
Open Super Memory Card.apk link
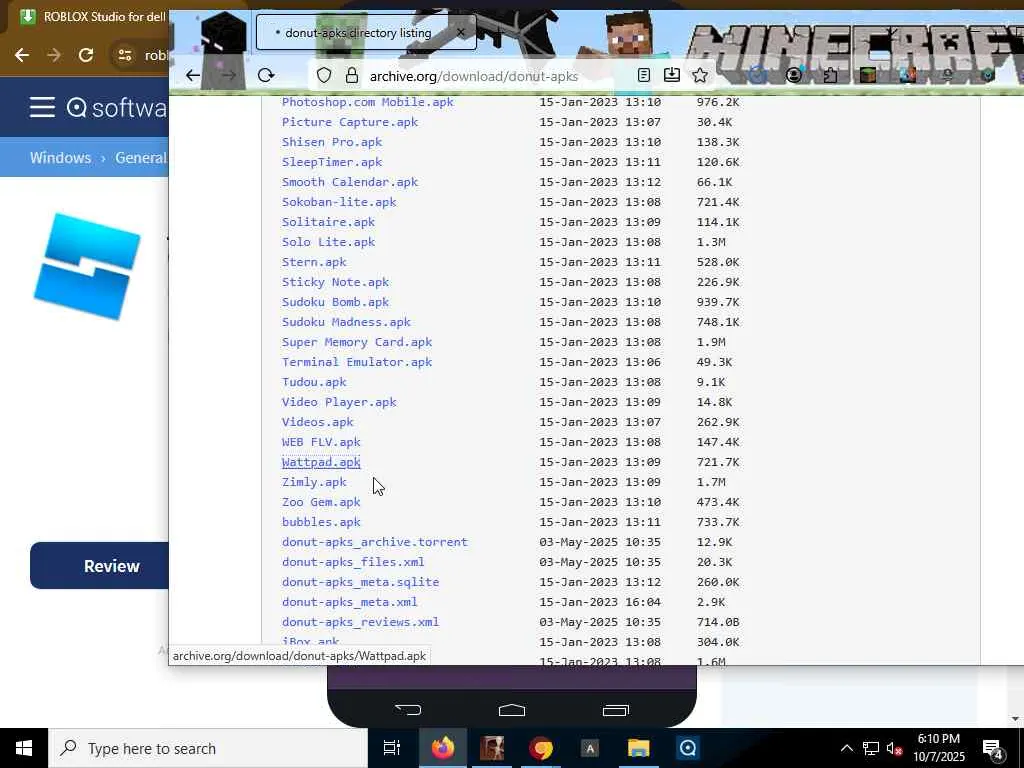tap(357, 342)
